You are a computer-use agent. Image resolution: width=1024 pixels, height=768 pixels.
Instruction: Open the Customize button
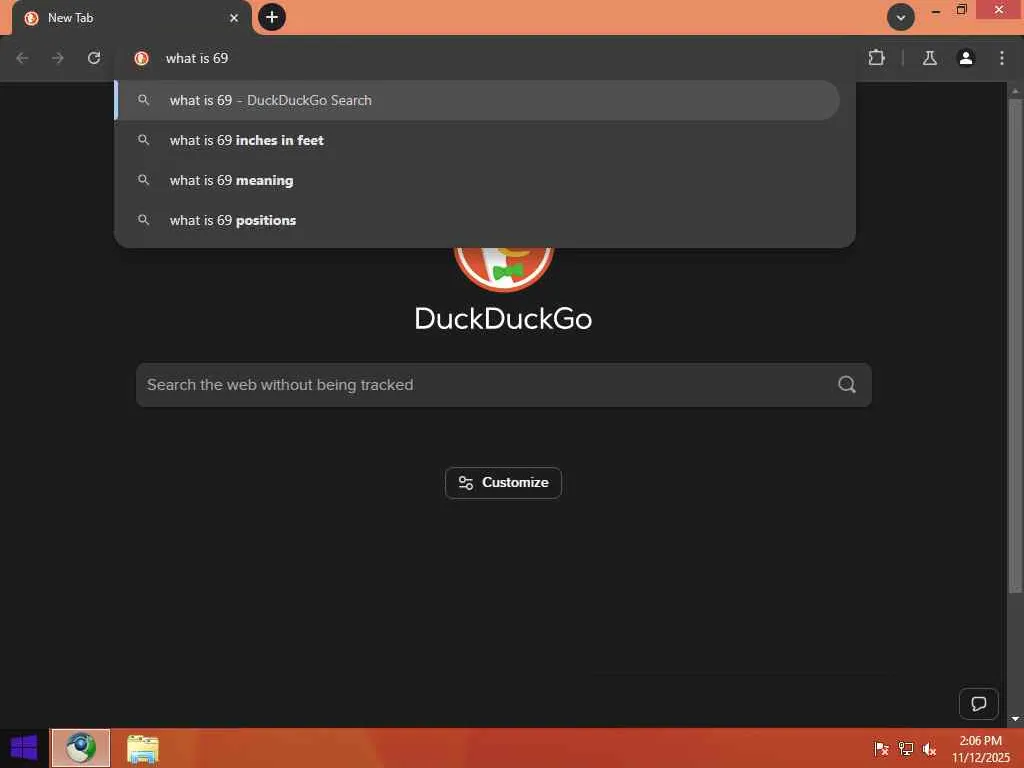503,483
